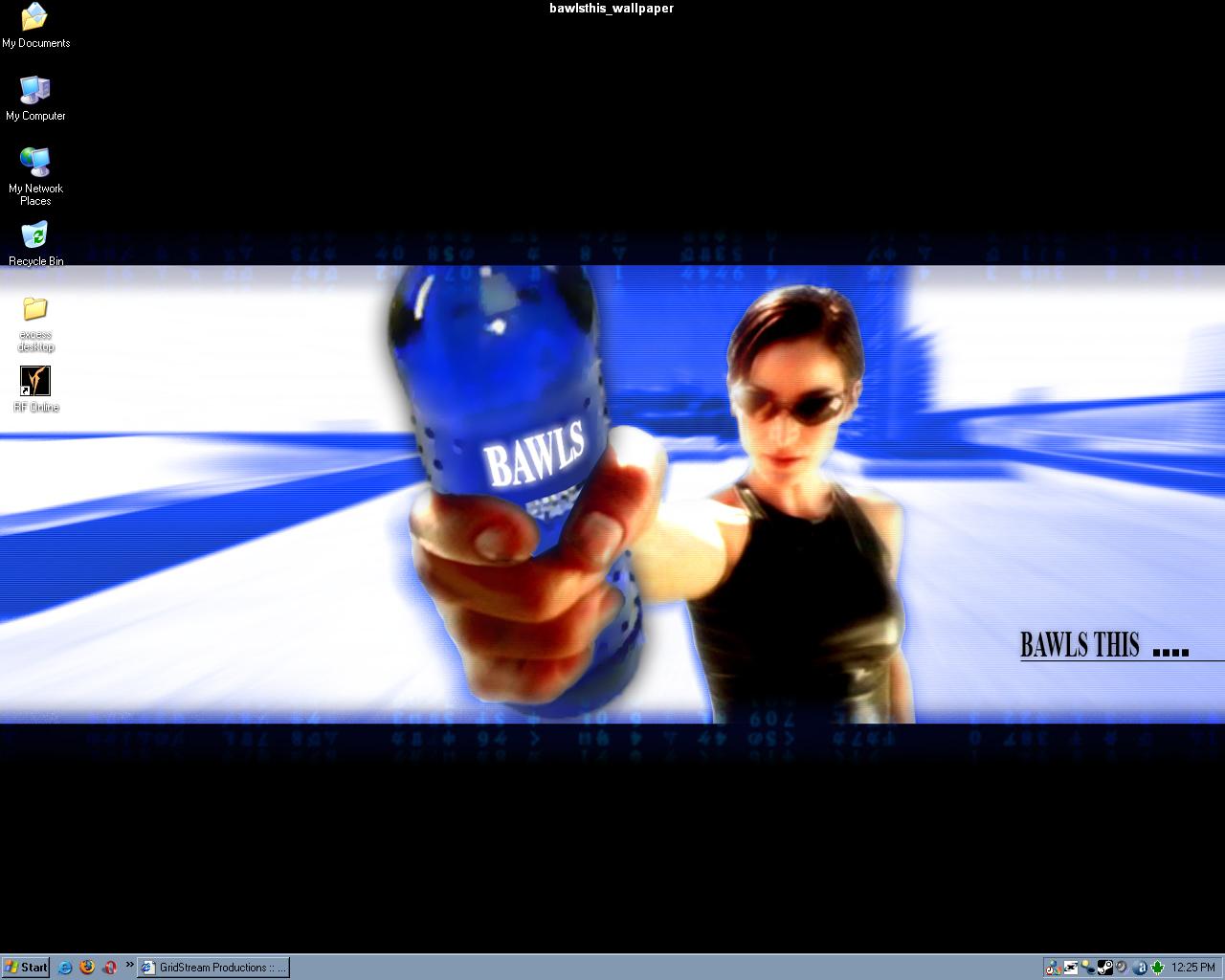Launch Firefox from Quick Launch
1225x980 pixels.
87,968
